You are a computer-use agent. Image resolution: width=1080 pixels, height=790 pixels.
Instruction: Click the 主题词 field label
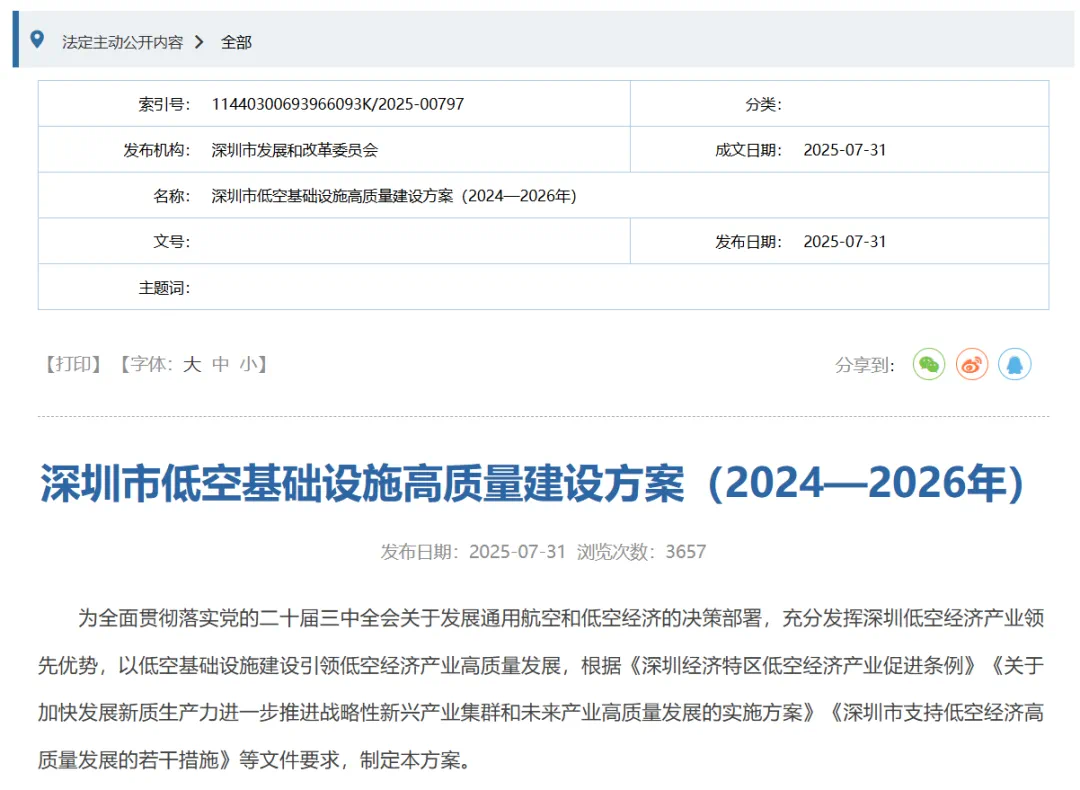click(x=164, y=288)
